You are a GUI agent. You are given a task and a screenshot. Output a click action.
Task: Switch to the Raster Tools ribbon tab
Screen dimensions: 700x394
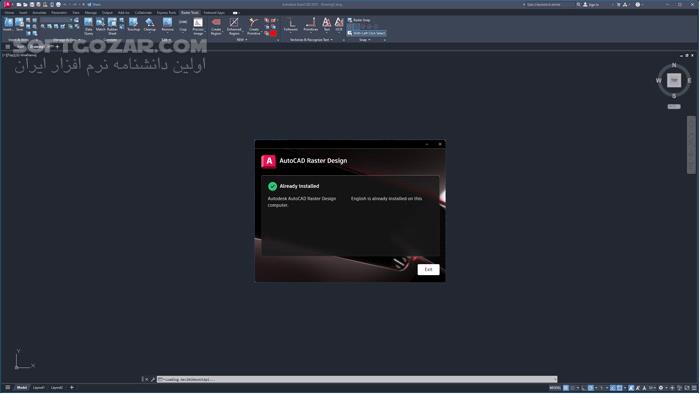pos(189,12)
